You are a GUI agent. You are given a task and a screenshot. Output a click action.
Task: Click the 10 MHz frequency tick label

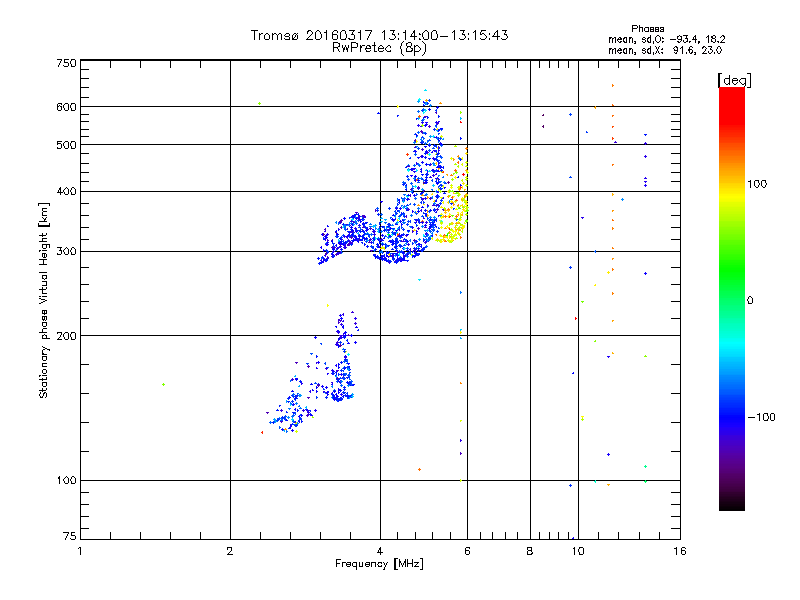578,551
